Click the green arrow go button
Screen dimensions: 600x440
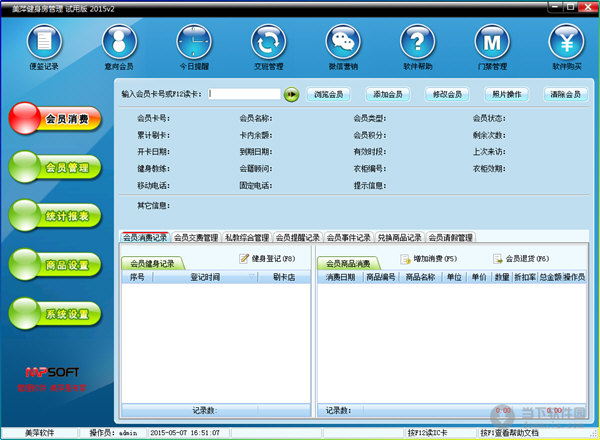click(292, 94)
